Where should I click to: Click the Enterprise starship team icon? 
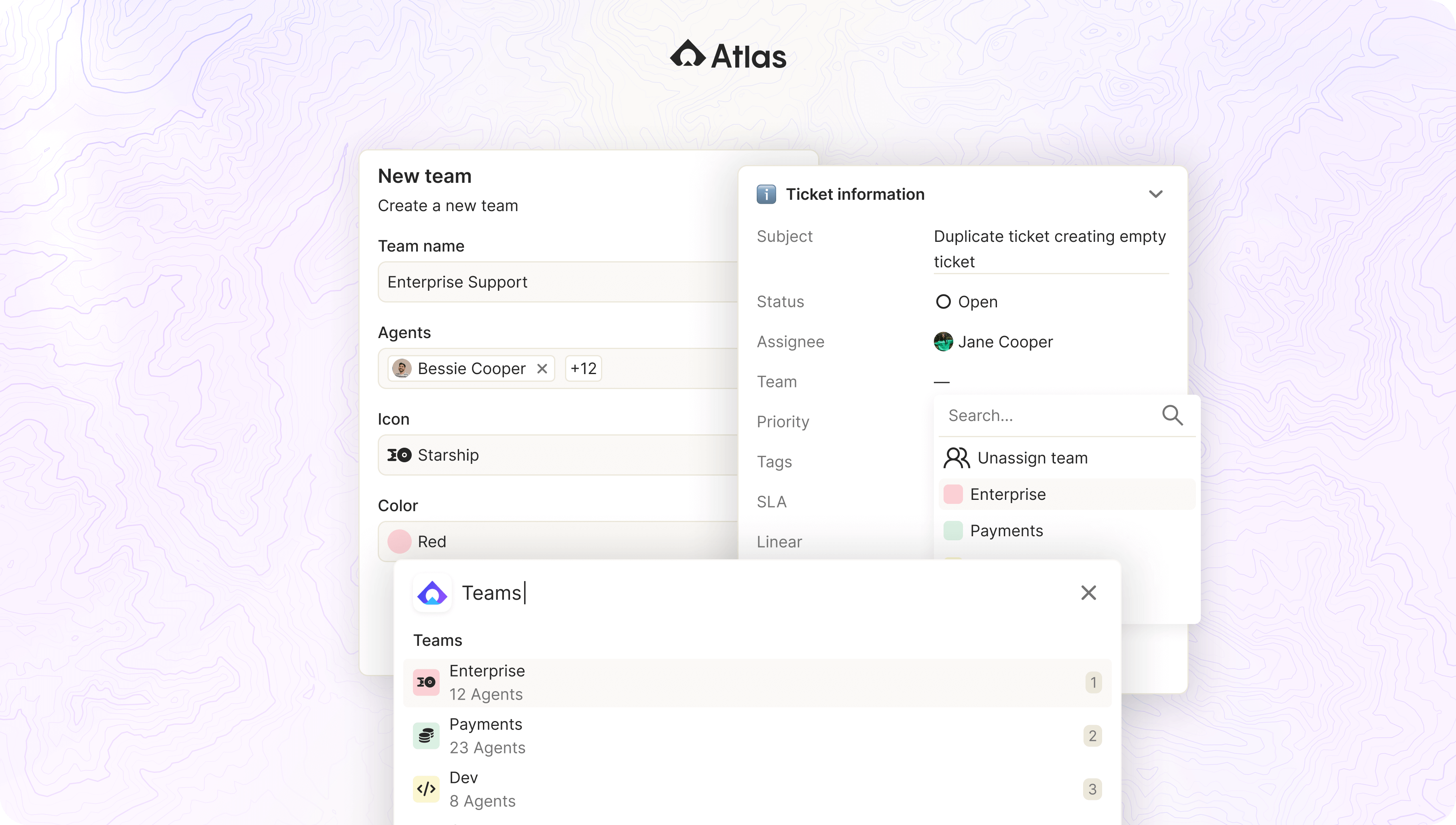(x=426, y=682)
